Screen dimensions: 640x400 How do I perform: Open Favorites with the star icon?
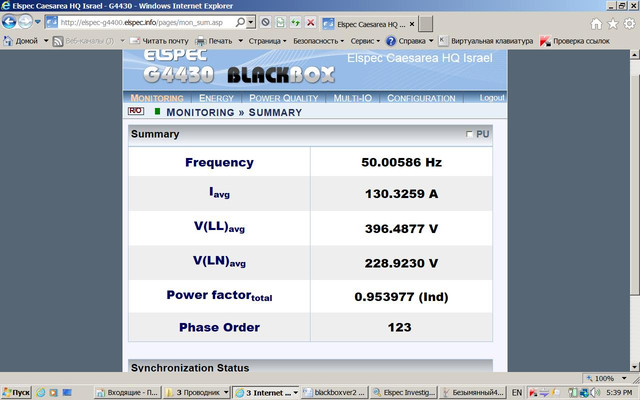coord(613,24)
